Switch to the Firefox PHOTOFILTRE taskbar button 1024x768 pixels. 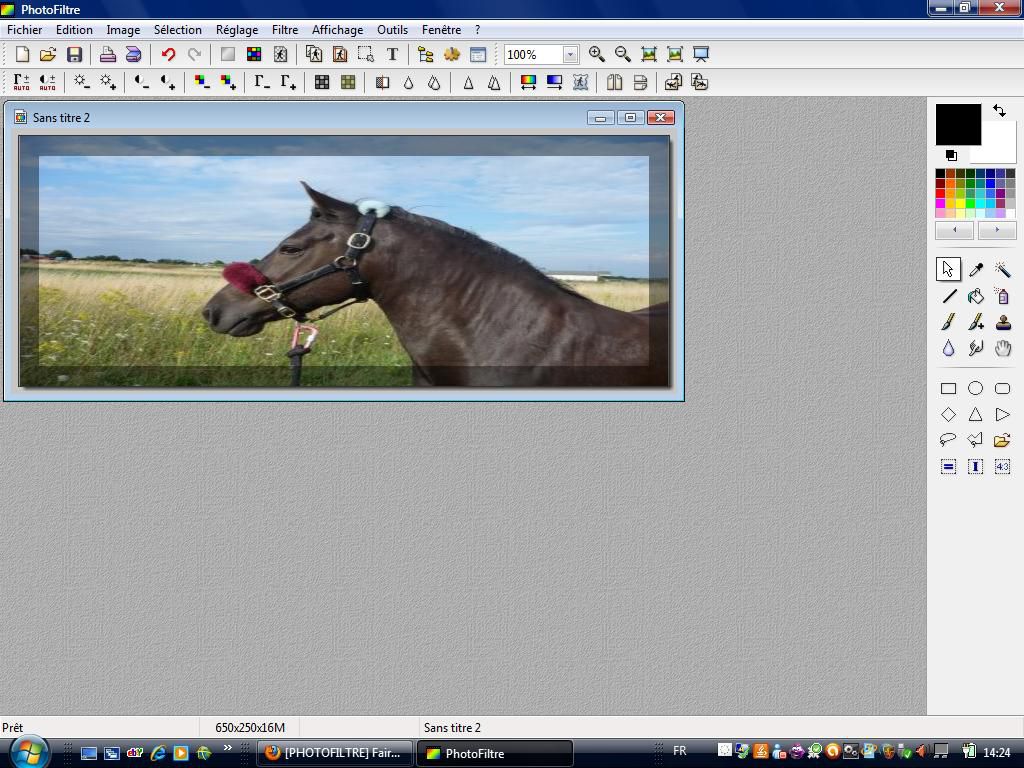point(335,753)
